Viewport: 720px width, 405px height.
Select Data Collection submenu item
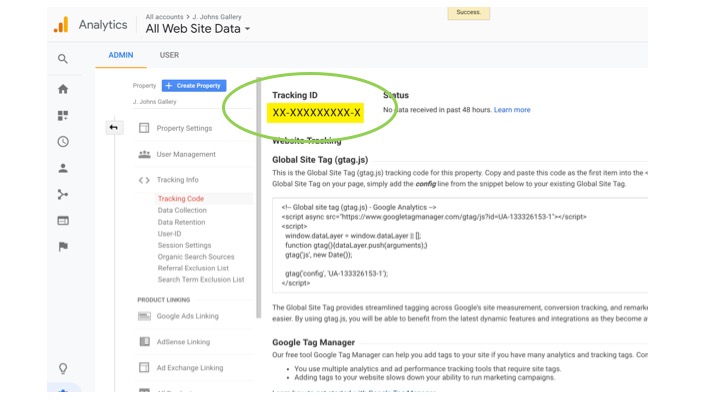[x=182, y=210]
